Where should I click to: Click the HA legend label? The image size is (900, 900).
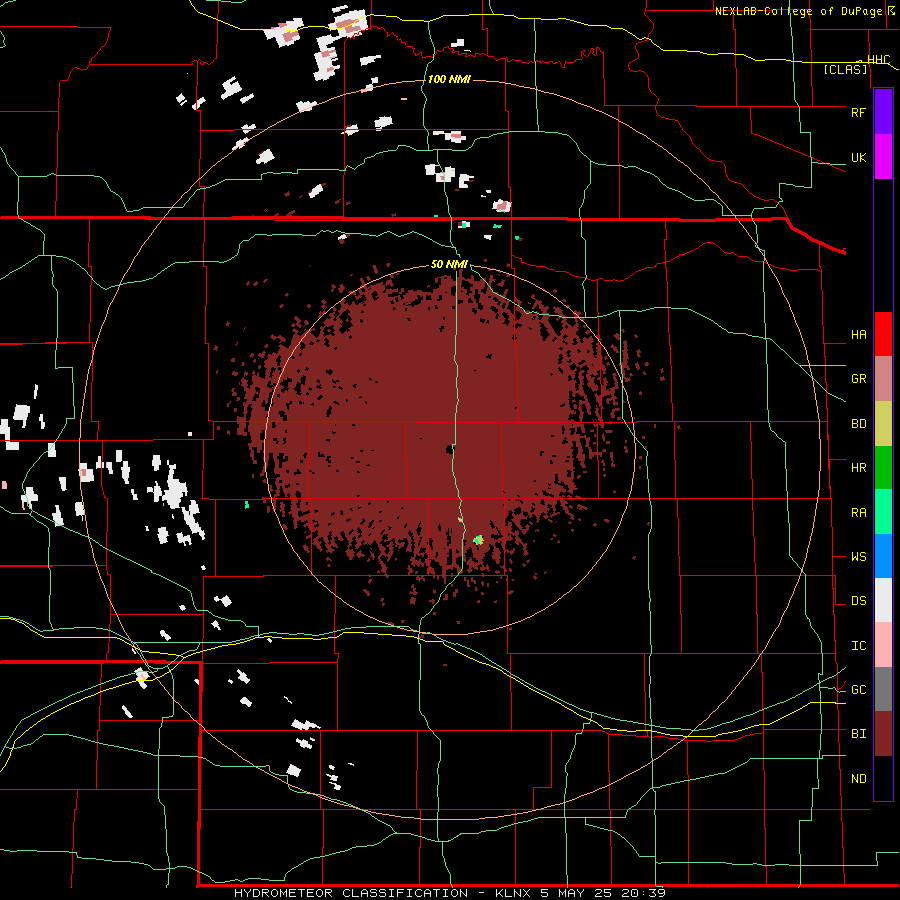(858, 335)
